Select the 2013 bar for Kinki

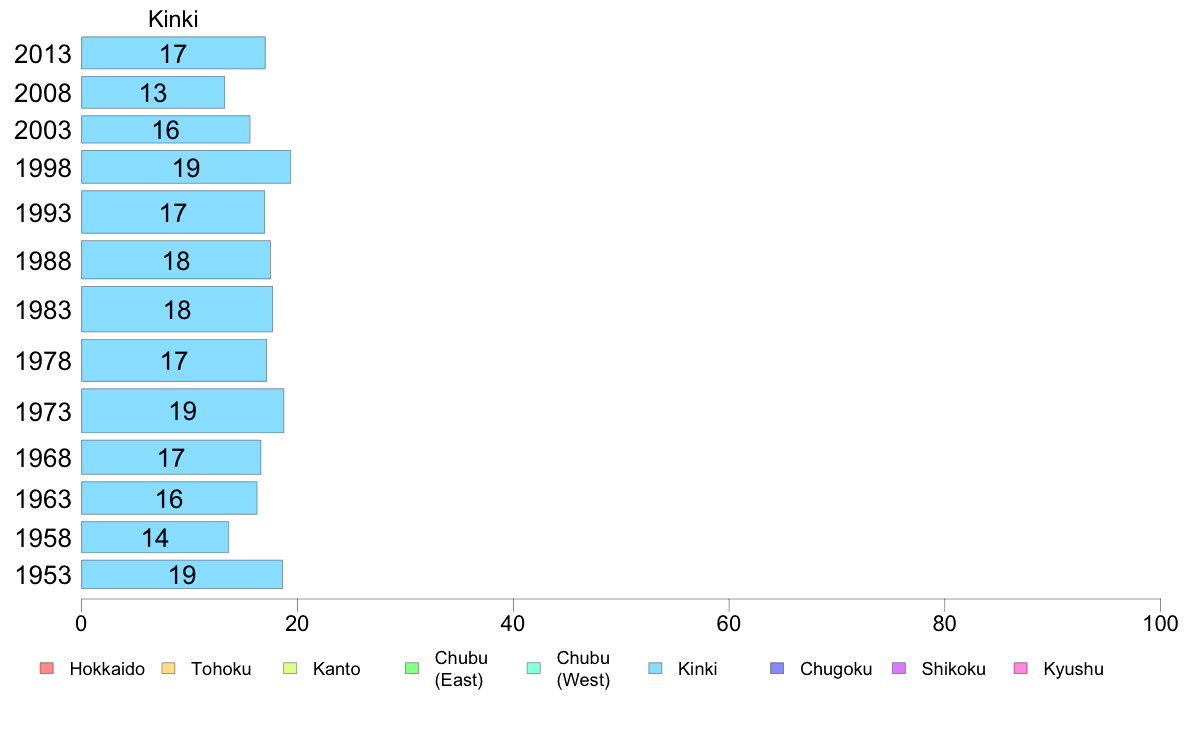click(x=173, y=53)
